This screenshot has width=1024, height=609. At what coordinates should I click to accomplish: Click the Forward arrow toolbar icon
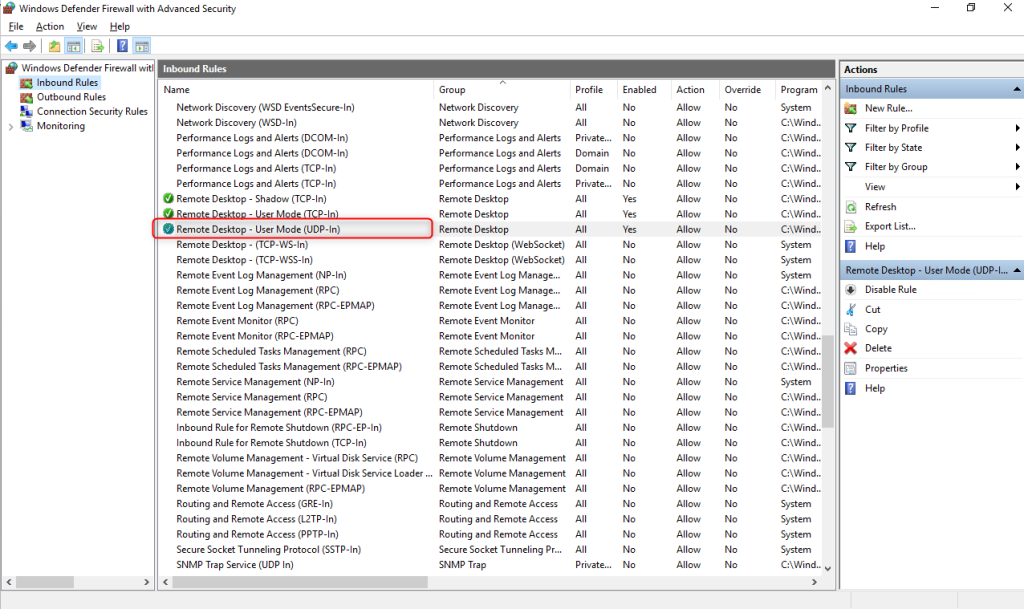pos(29,46)
